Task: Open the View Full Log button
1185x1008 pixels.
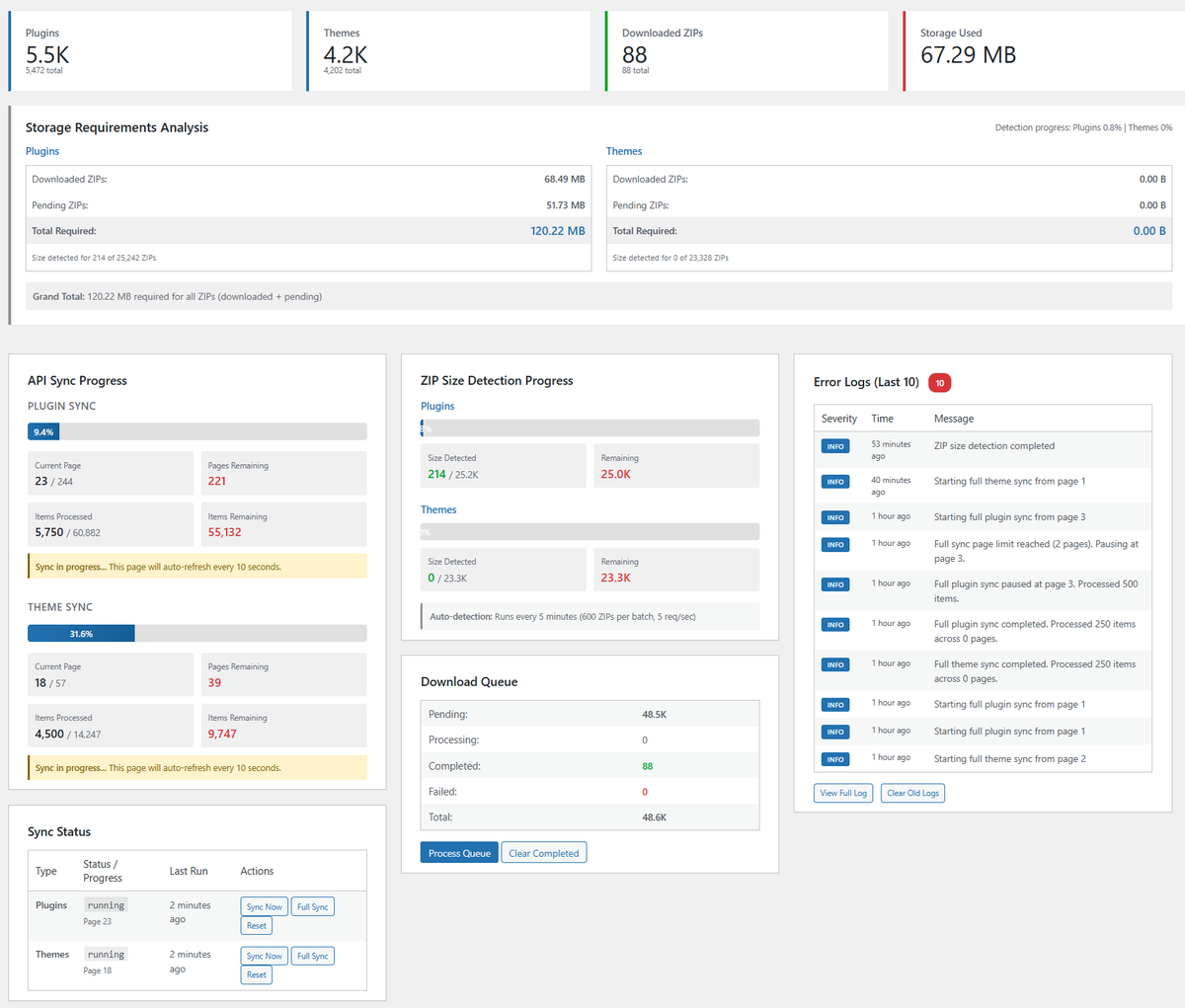Action: [x=843, y=793]
